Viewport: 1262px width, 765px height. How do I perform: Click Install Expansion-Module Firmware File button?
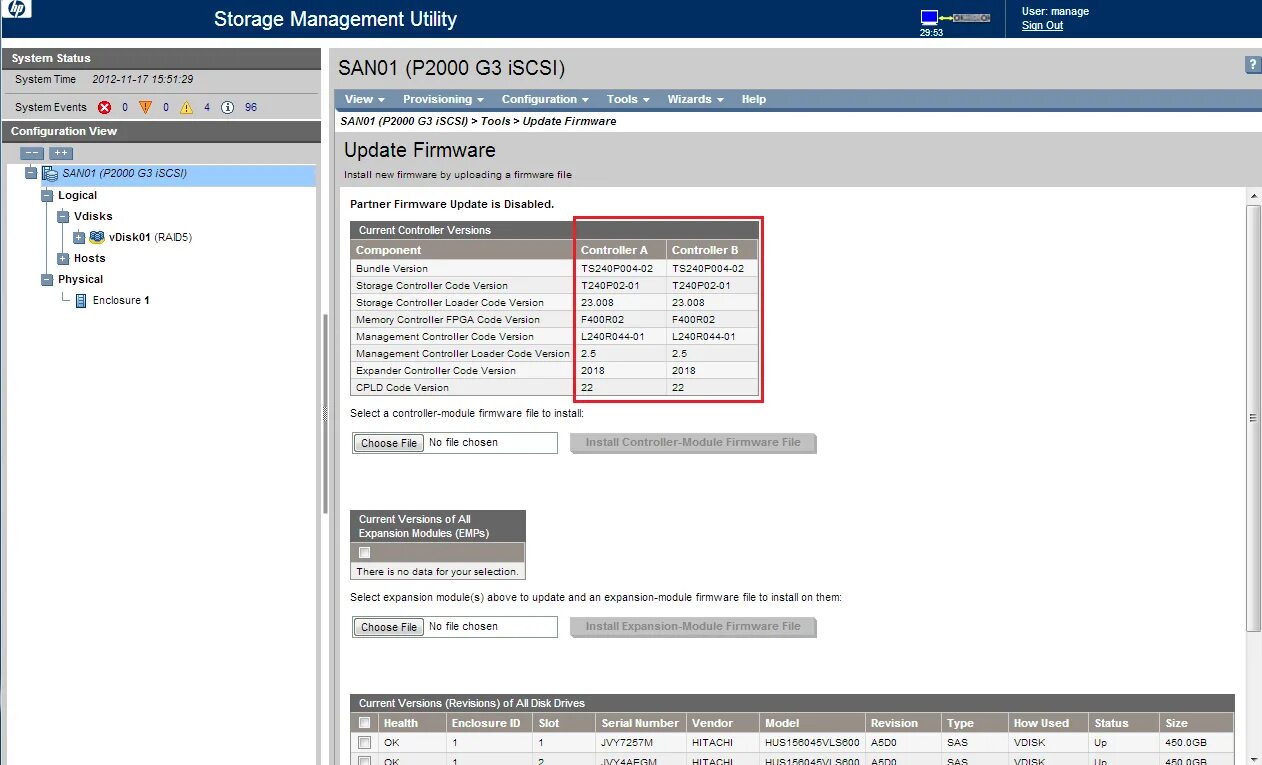coord(693,626)
